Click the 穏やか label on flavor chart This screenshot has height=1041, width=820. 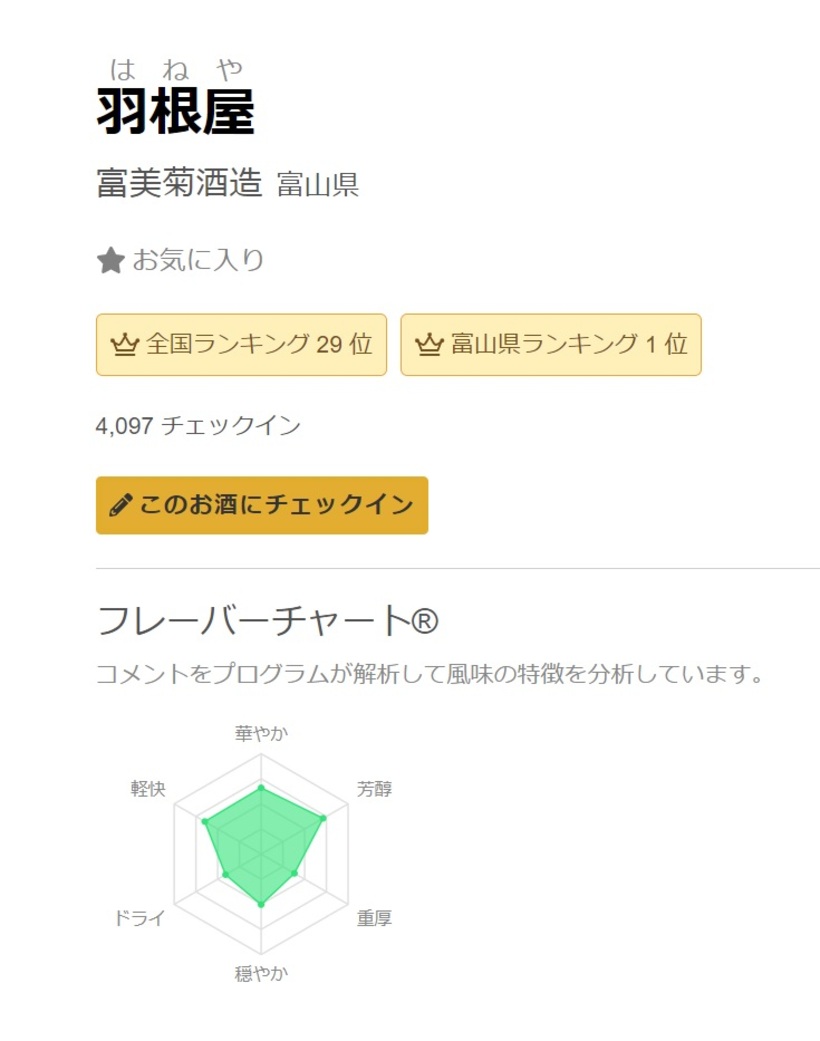261,973
